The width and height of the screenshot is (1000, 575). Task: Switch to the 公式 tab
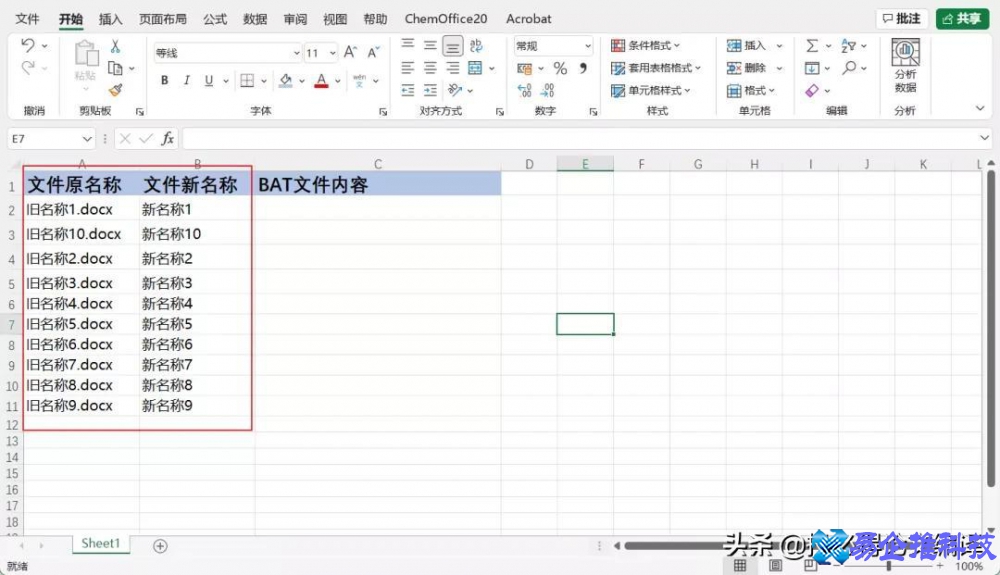[215, 19]
